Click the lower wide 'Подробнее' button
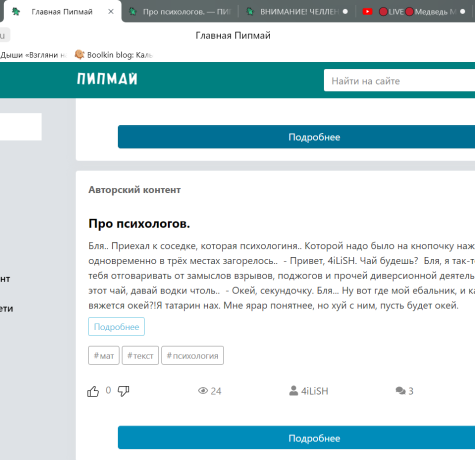Screen dimensions: 475x460 (296, 437)
